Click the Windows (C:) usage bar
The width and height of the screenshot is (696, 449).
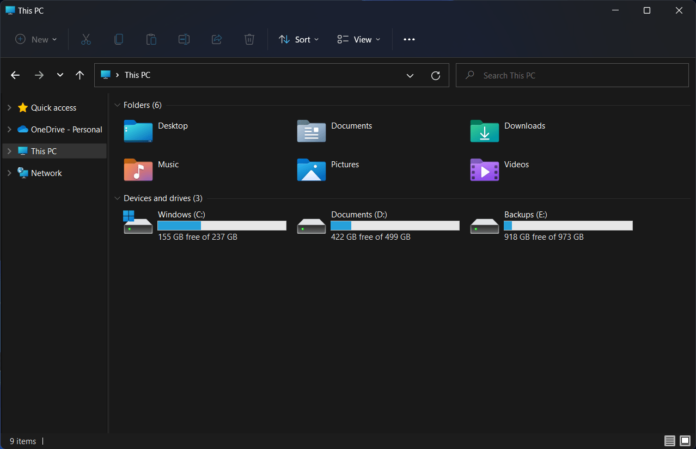pyautogui.click(x=222, y=226)
